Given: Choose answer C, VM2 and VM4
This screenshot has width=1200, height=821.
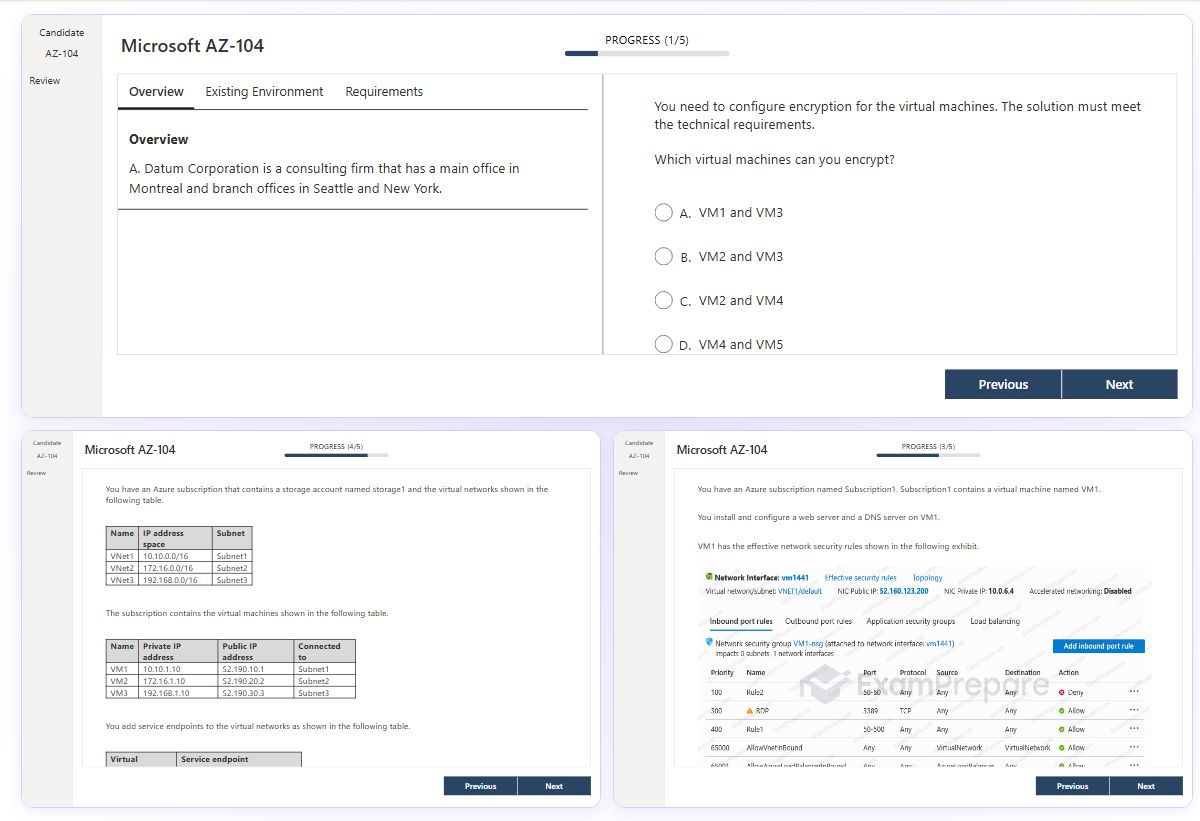Looking at the screenshot, I should [663, 300].
